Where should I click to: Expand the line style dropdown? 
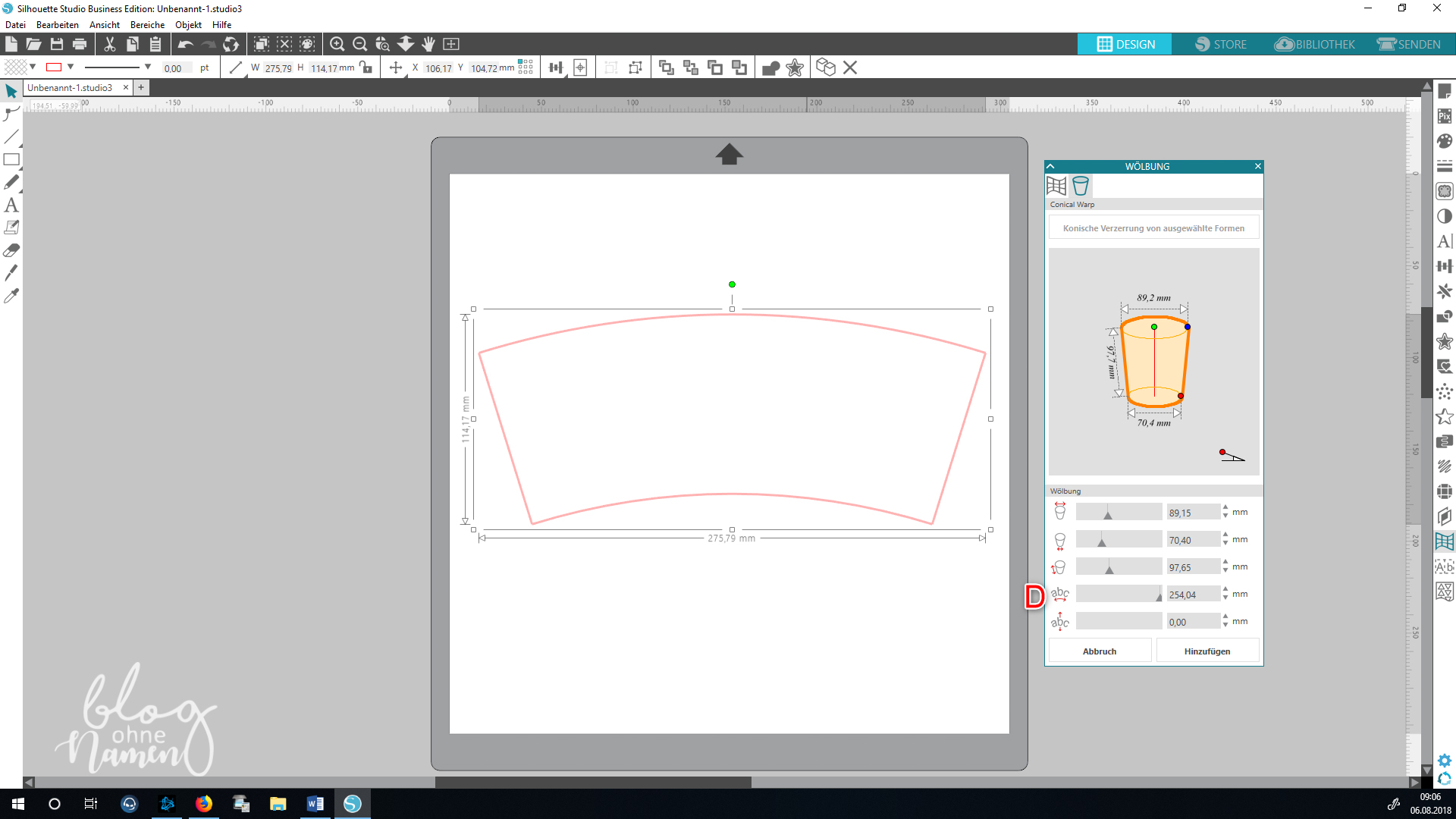coord(148,67)
